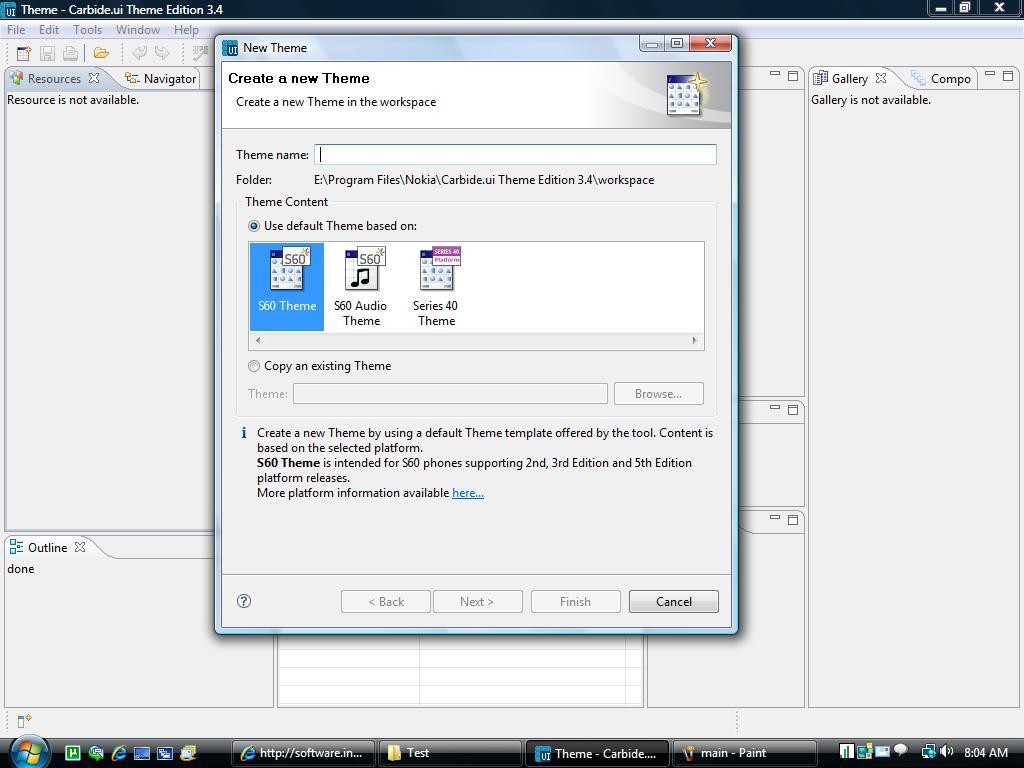
Task: Choose the S60 Audio Theme template
Action: (x=361, y=286)
